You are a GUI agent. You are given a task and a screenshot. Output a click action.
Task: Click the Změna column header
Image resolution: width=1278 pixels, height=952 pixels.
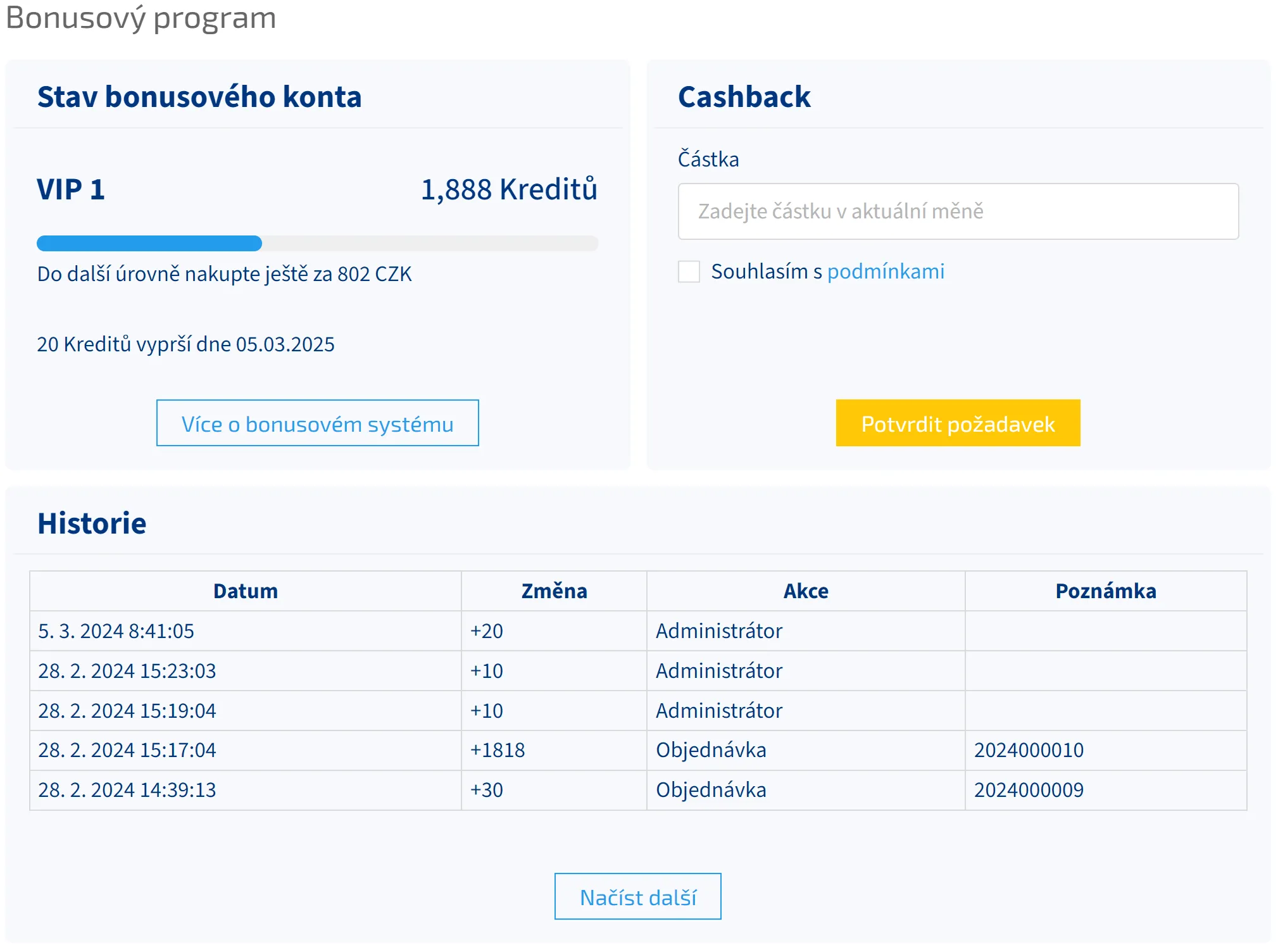pos(554,591)
